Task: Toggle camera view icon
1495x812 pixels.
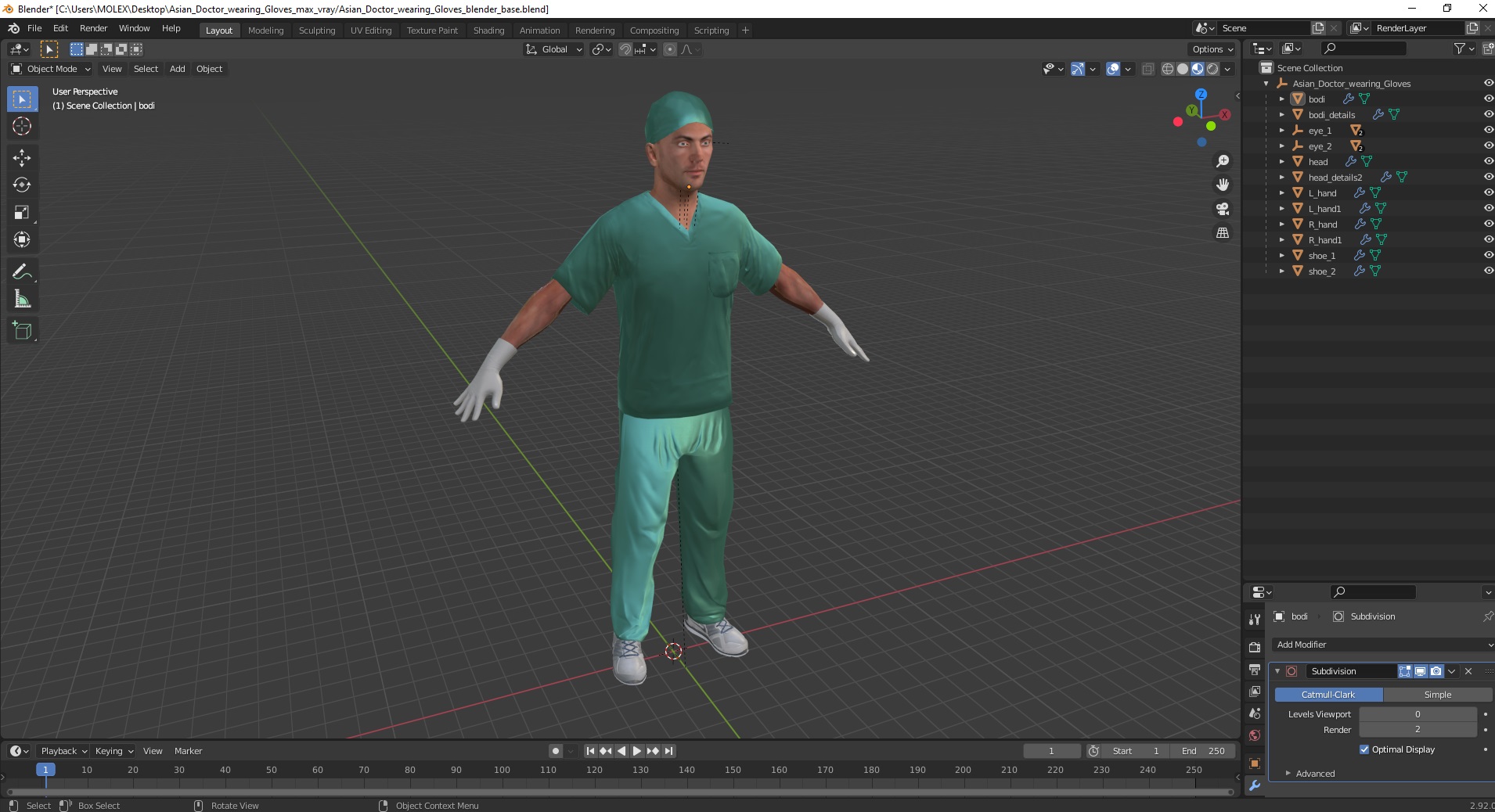Action: click(1223, 209)
